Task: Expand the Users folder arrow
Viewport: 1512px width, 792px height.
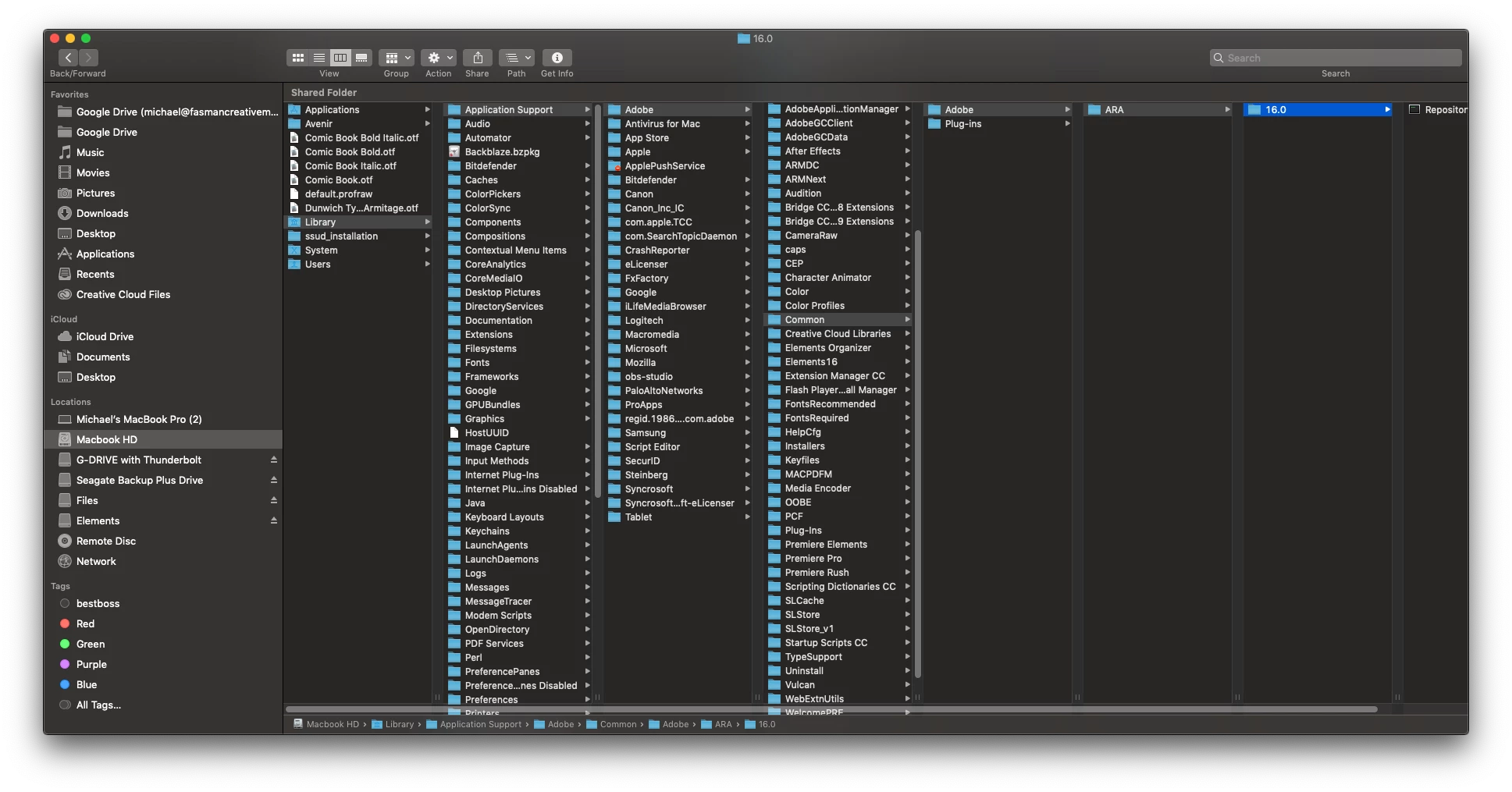Action: tap(427, 265)
